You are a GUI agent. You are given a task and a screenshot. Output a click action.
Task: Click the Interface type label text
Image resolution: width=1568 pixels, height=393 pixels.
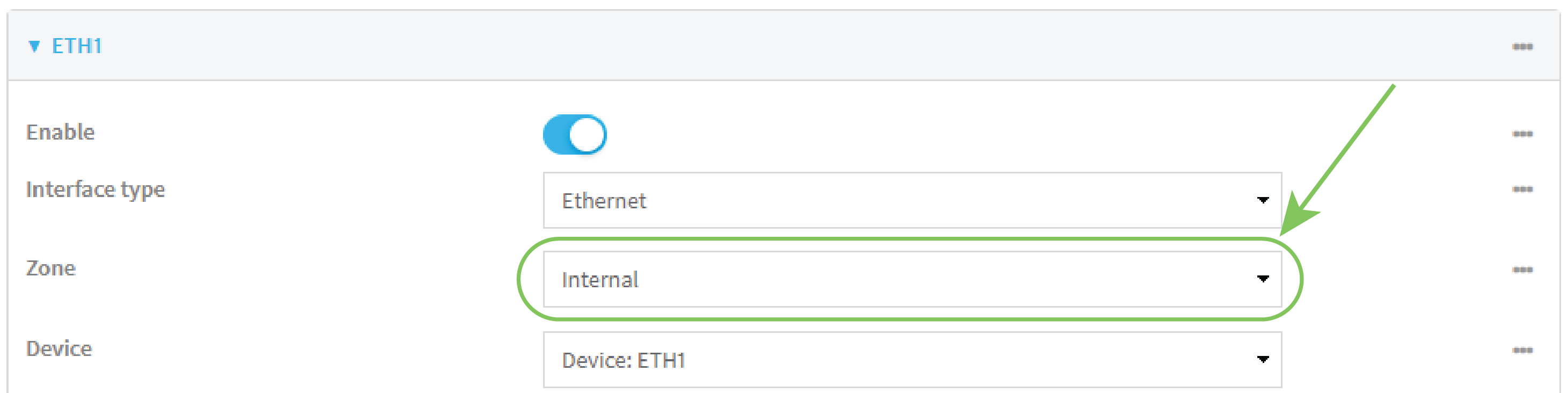tap(95, 190)
